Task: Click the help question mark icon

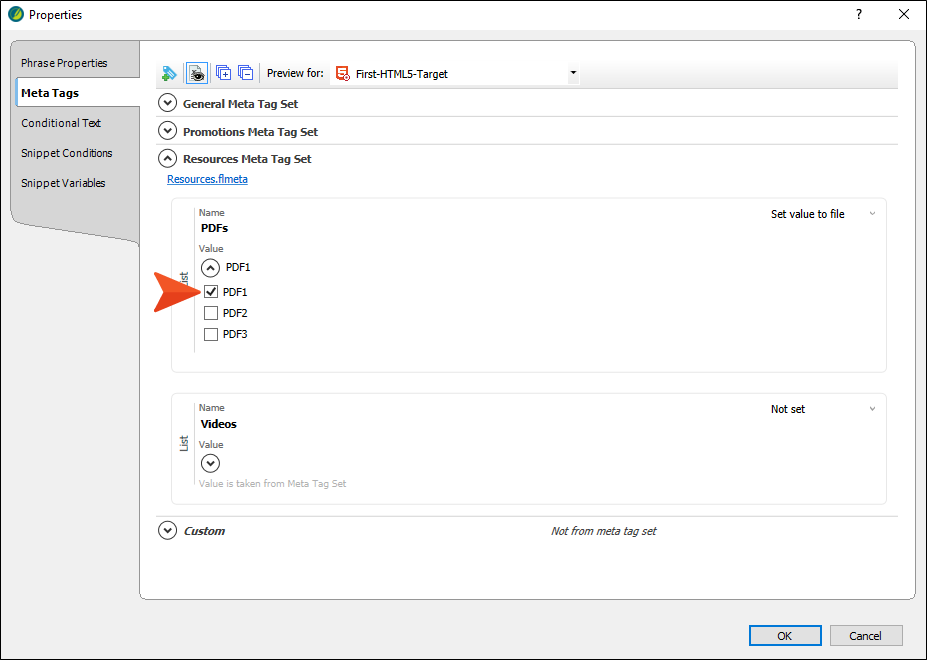Action: (x=859, y=14)
